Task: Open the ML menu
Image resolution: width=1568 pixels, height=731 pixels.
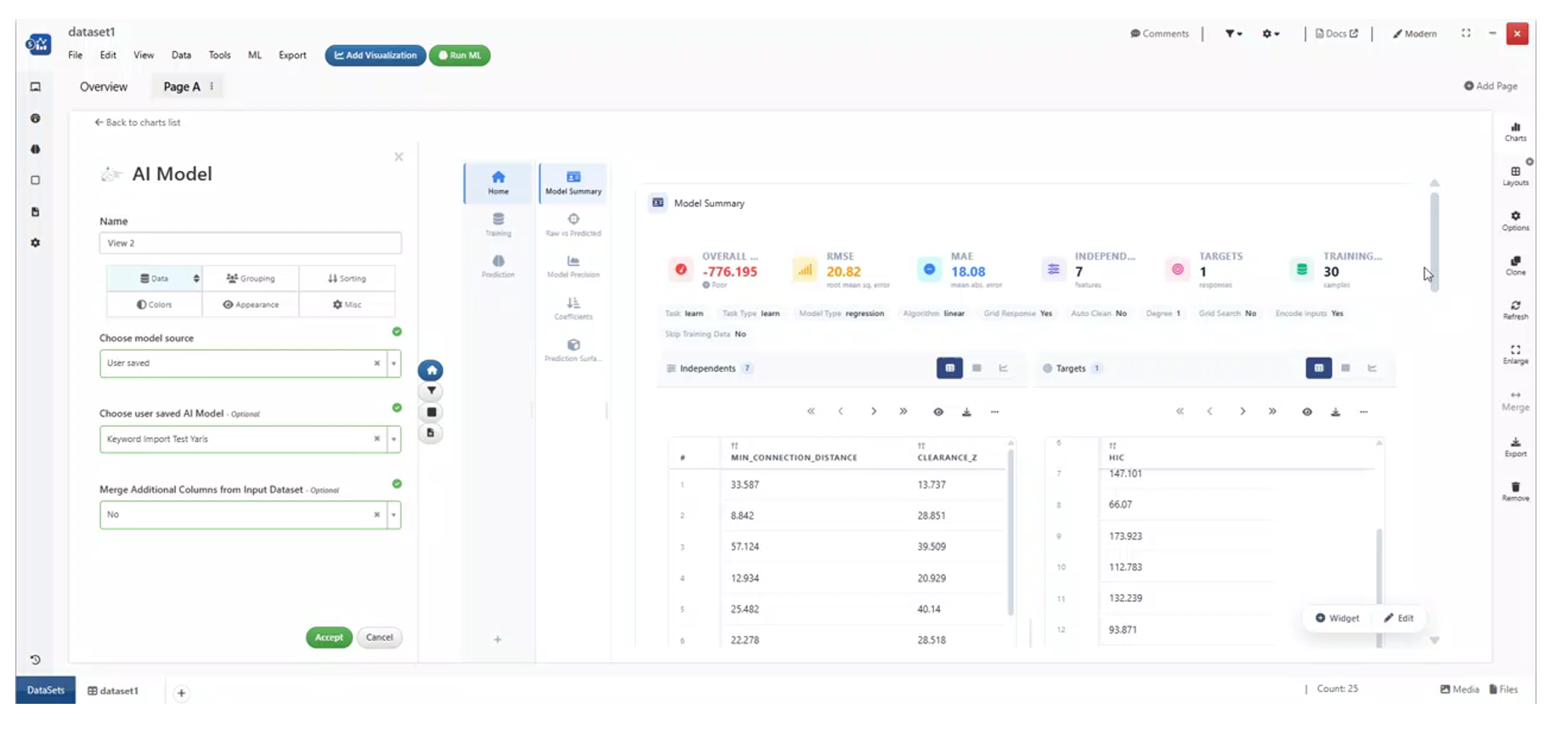Action: pyautogui.click(x=254, y=55)
